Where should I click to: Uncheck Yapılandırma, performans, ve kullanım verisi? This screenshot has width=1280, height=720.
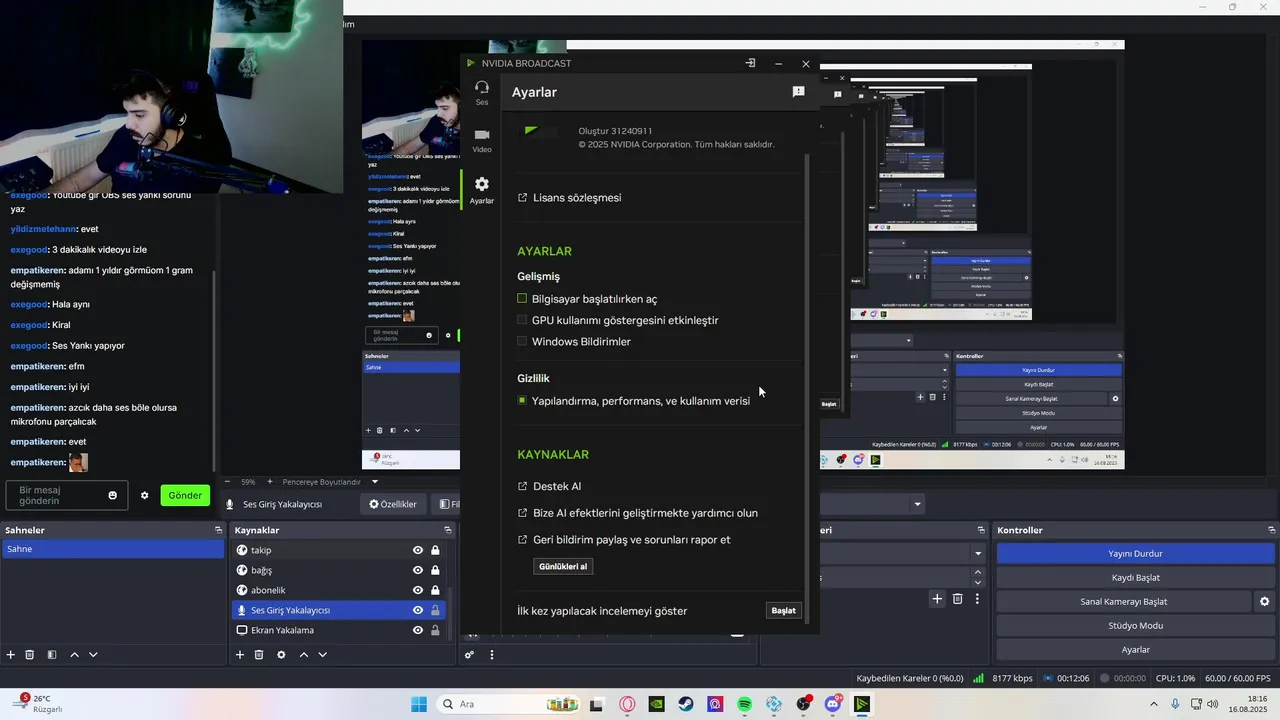point(522,400)
